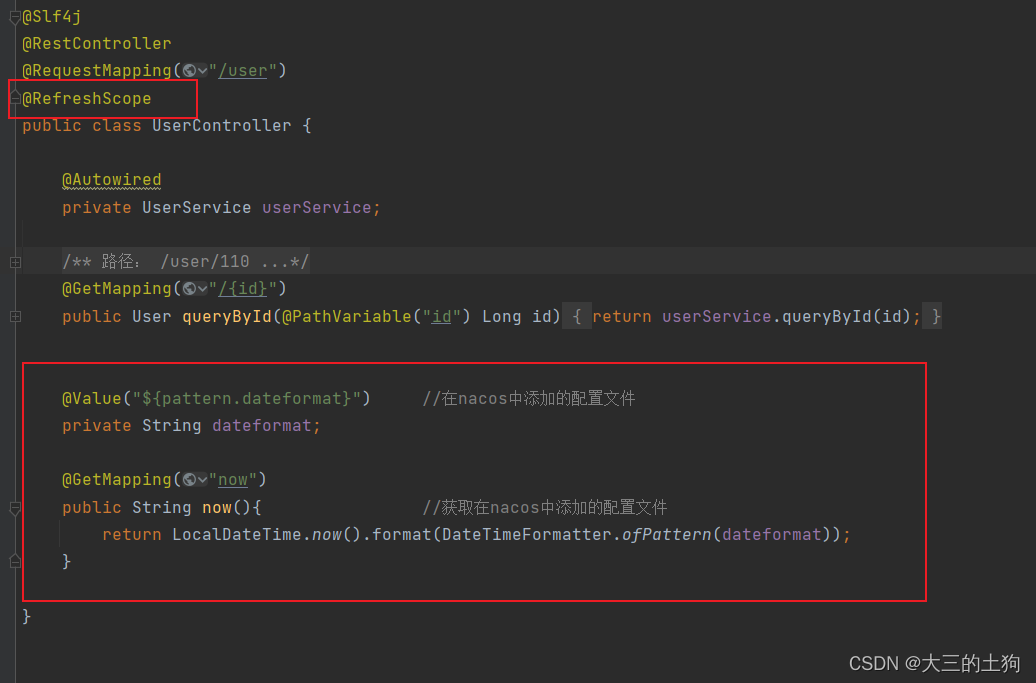Click the "/{id}" mapping path link
Screen dimensions: 1036x683
click(x=242, y=289)
